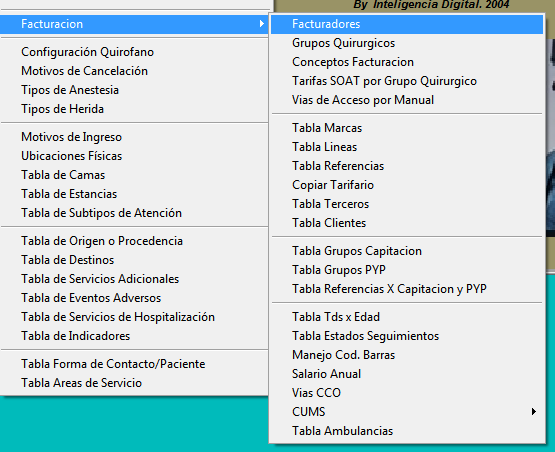The width and height of the screenshot is (555, 452).
Task: Open Tipos de Herida
Action: 134,109
